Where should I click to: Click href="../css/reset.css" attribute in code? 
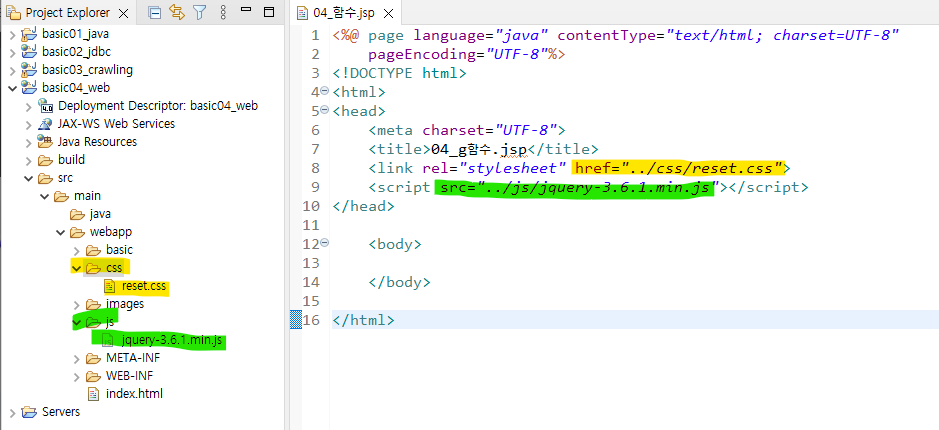click(x=679, y=168)
